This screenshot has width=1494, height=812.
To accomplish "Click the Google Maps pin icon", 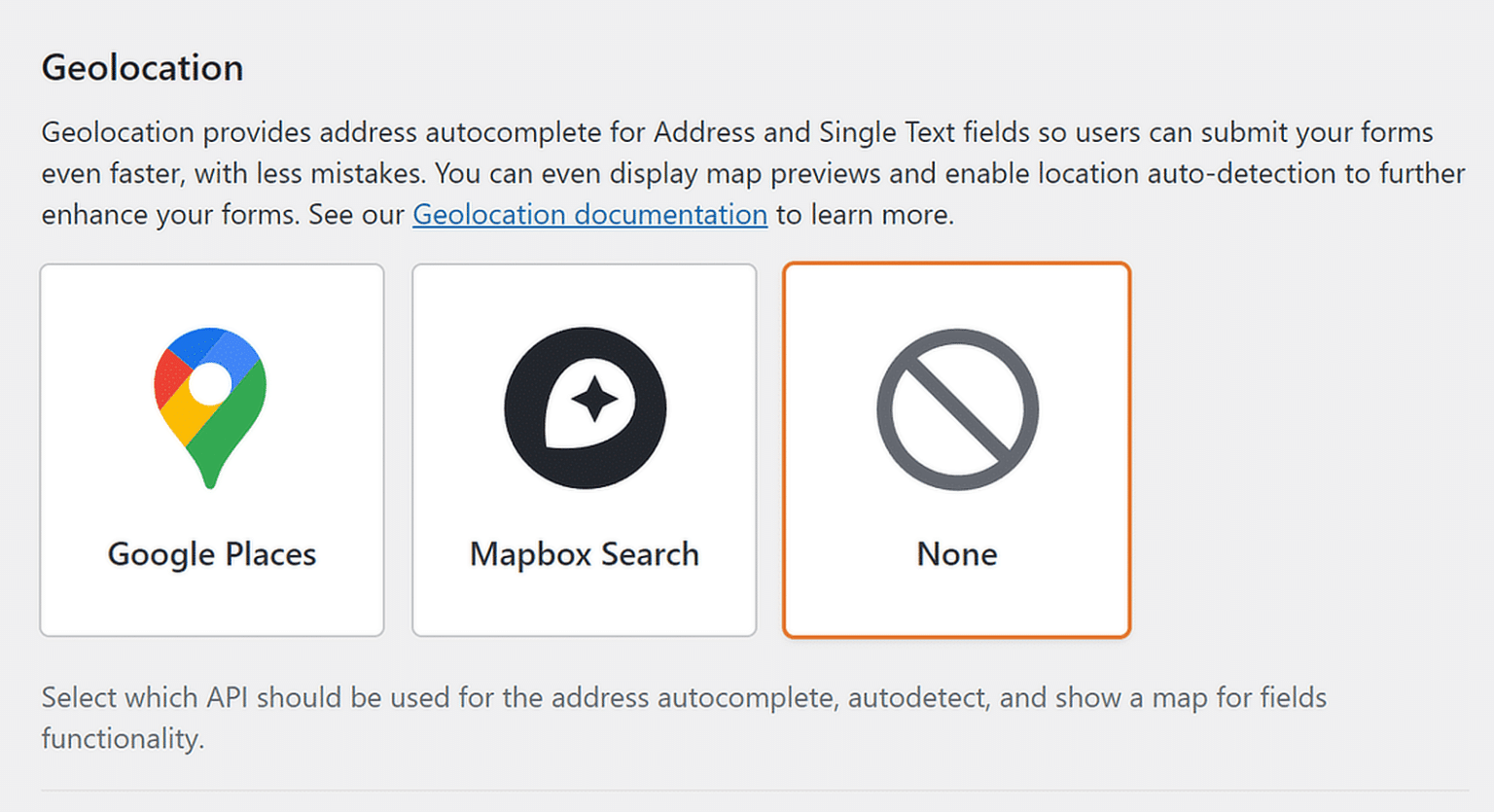I will (x=210, y=406).
